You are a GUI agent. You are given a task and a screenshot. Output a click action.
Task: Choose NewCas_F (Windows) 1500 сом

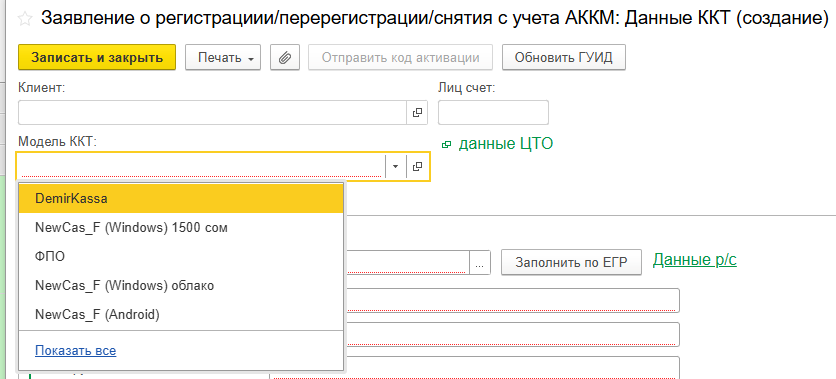181,228
